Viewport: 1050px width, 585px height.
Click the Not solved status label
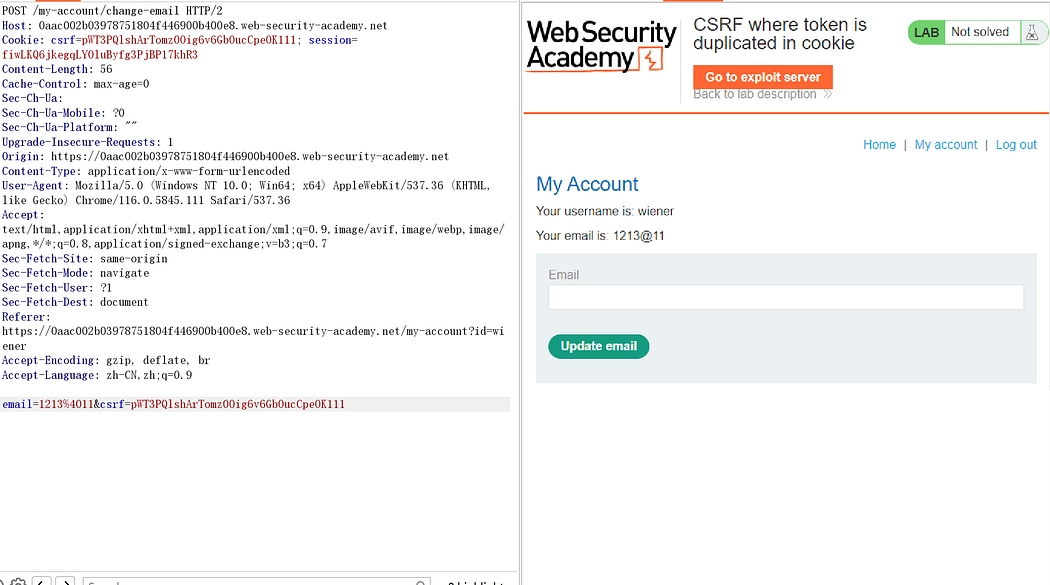[x=979, y=32]
